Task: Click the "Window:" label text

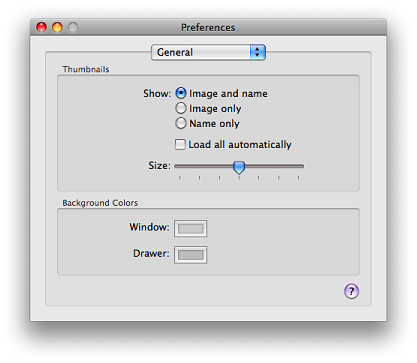Action: (149, 227)
